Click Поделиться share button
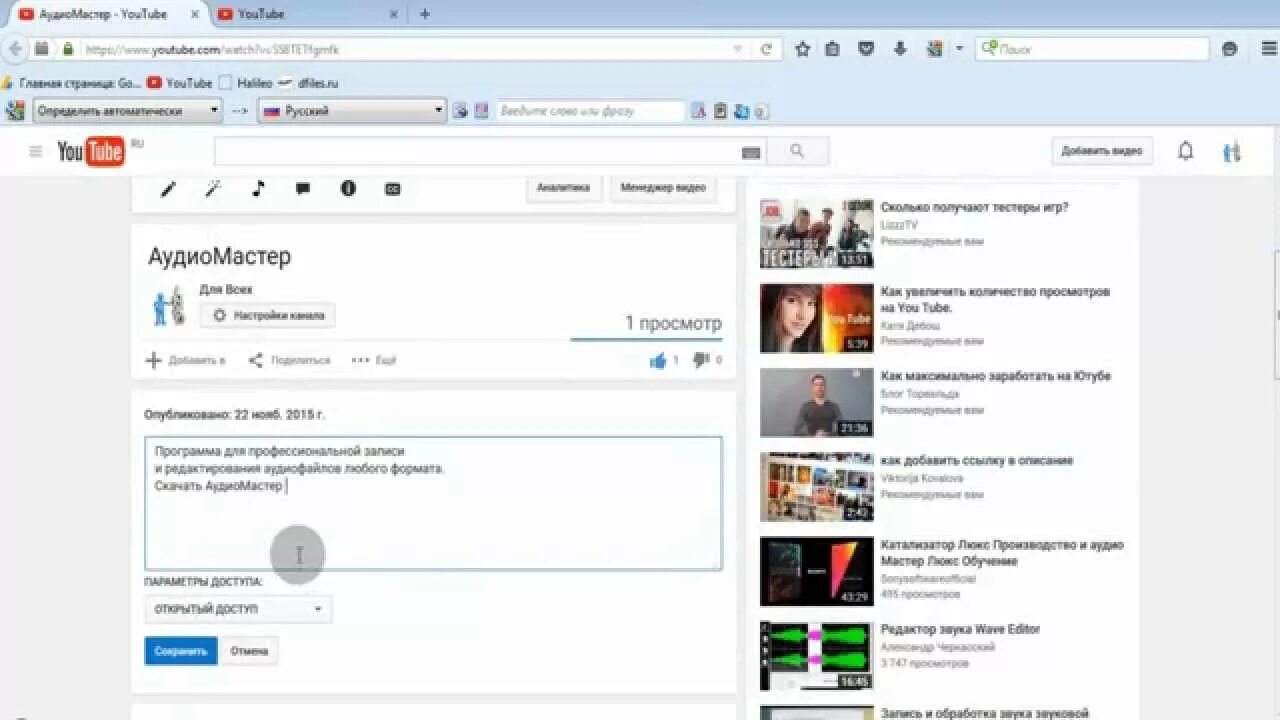 point(289,360)
